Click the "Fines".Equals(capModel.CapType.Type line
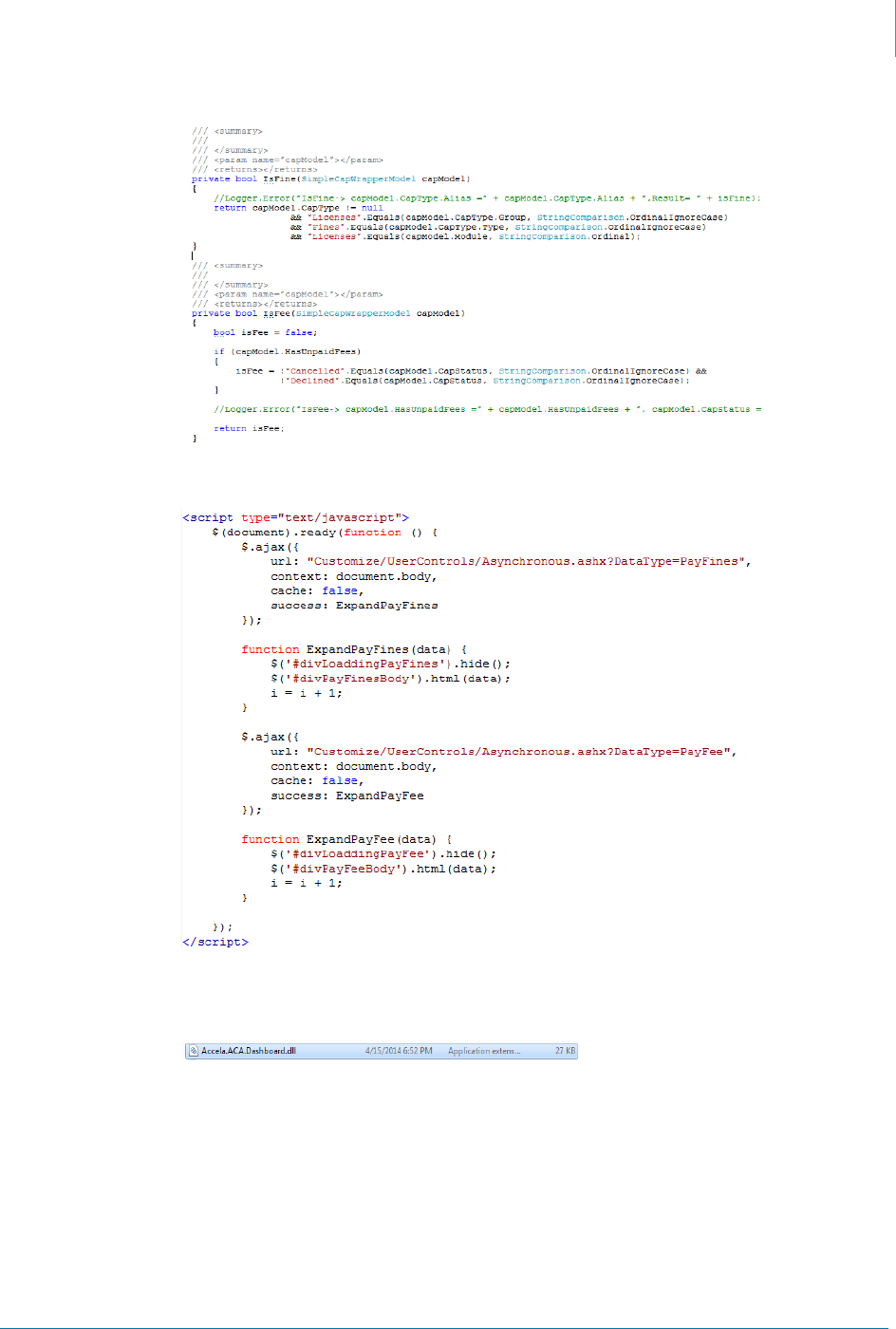This screenshot has width=896, height=1329. coord(498,227)
